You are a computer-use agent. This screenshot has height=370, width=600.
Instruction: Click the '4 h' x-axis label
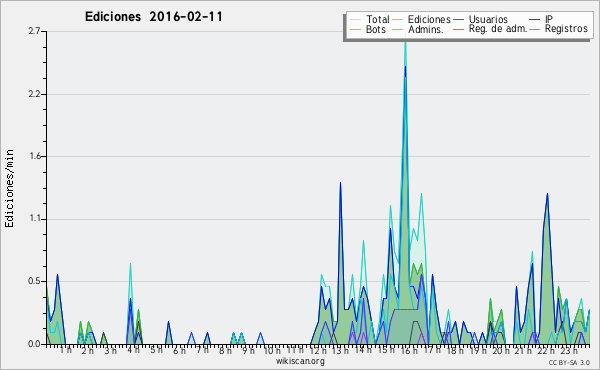click(134, 350)
